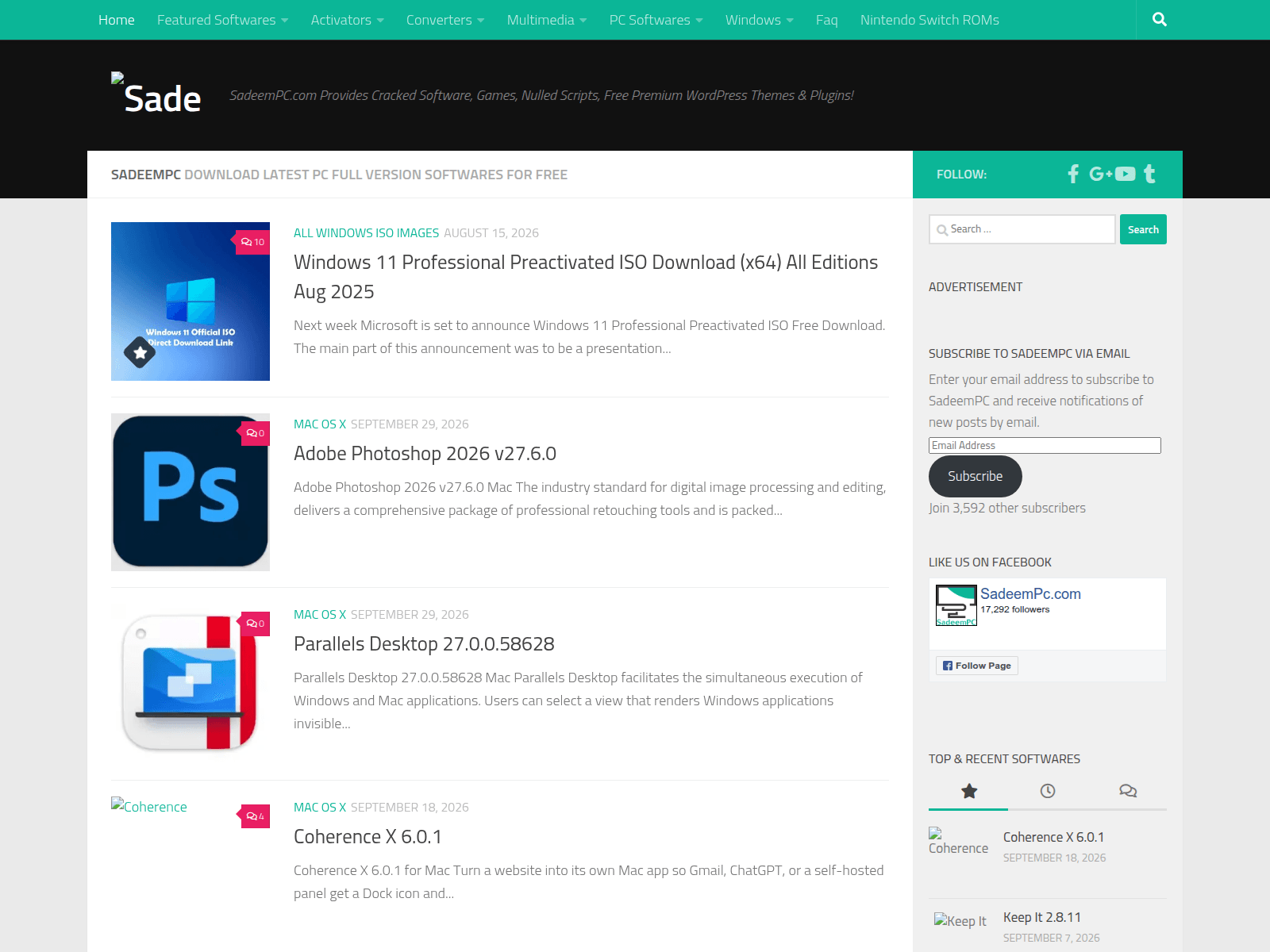1270x952 pixels.
Task: Expand the Windows dropdown menu
Action: 759,20
